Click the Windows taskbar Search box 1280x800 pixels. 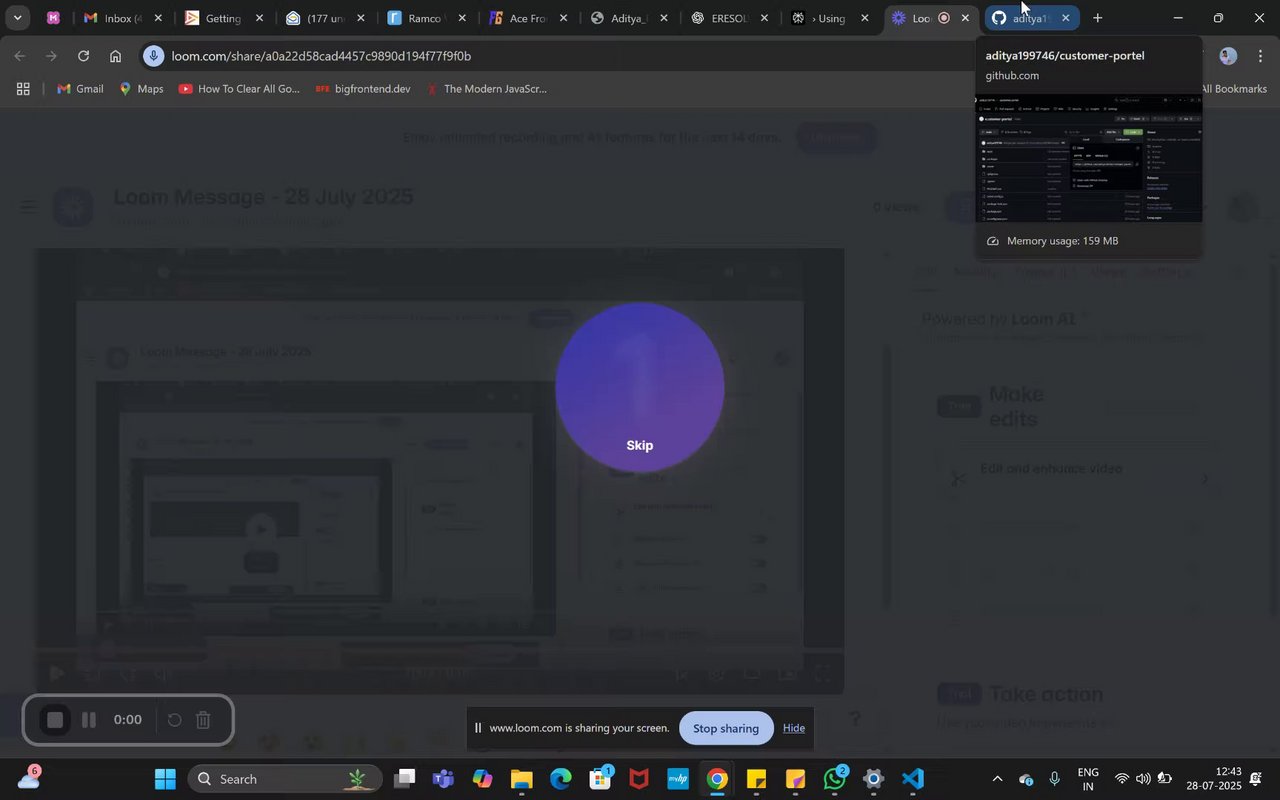[286, 779]
